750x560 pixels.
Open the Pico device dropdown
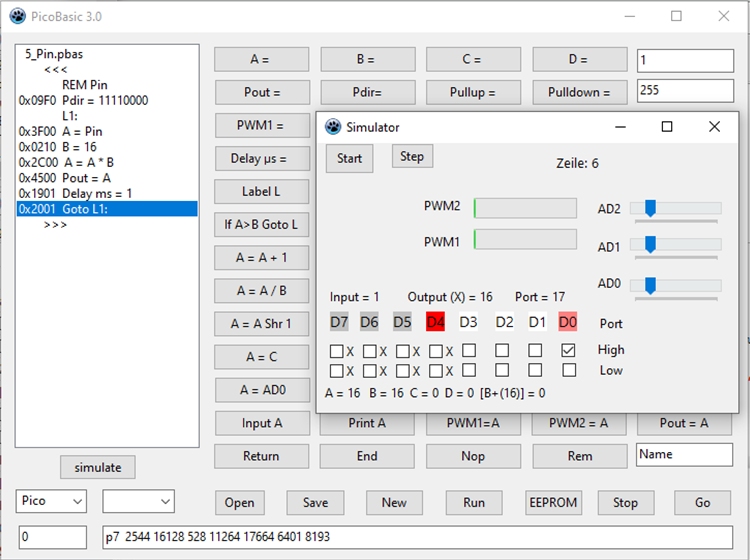pyautogui.click(x=52, y=500)
